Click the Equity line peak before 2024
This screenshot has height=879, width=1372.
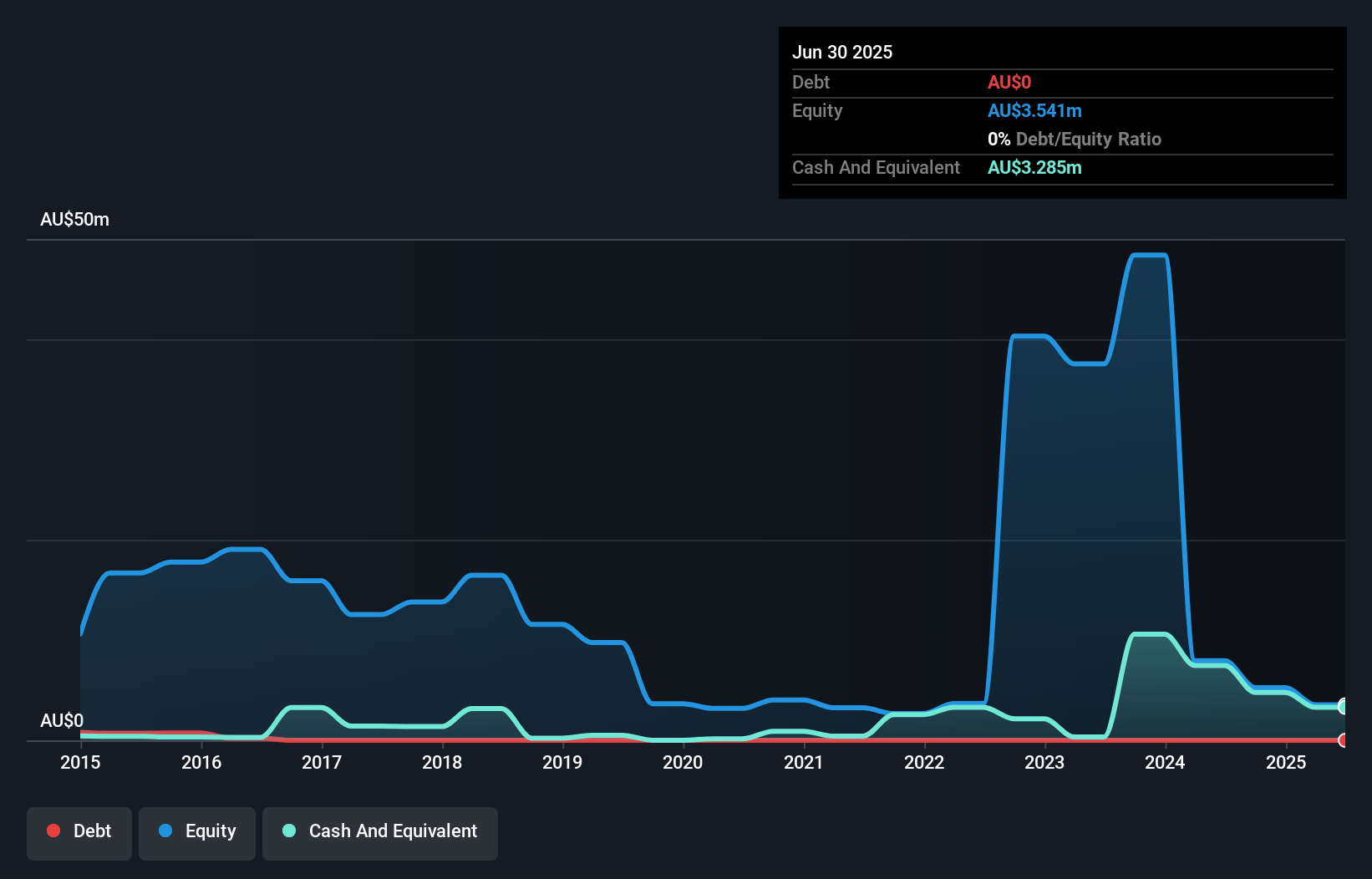click(1149, 256)
